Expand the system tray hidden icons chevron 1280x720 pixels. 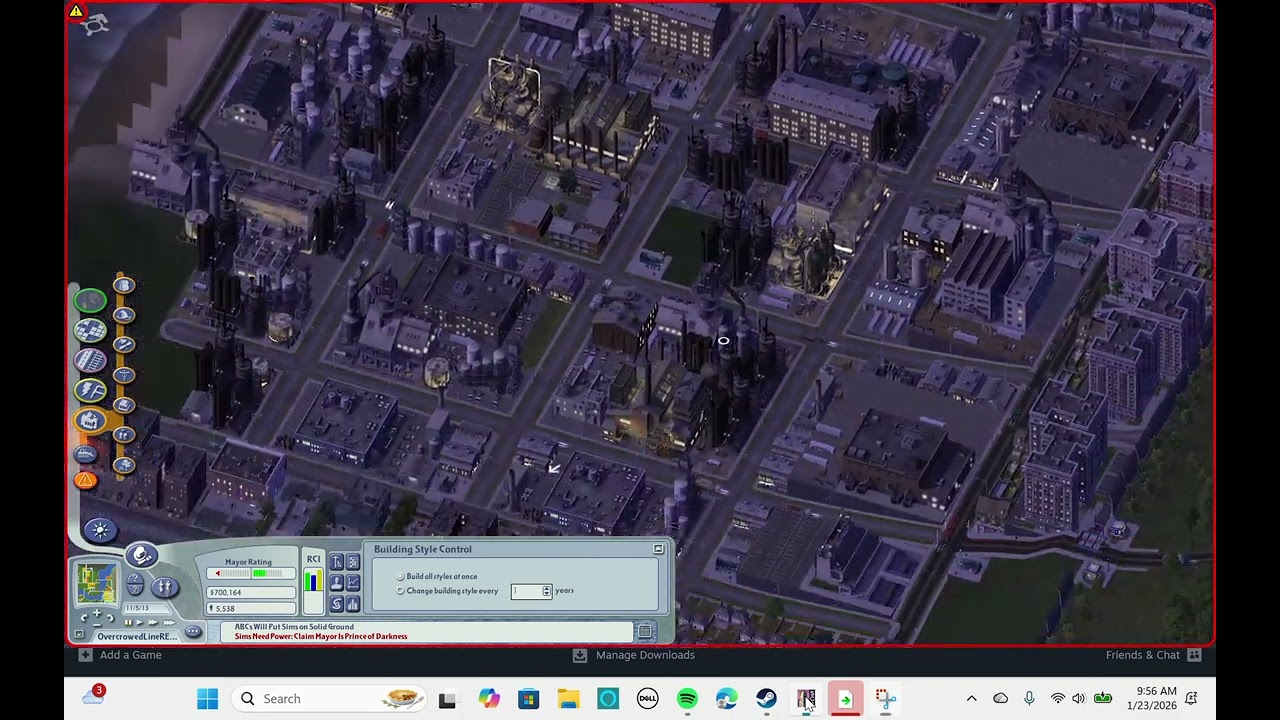(x=971, y=699)
